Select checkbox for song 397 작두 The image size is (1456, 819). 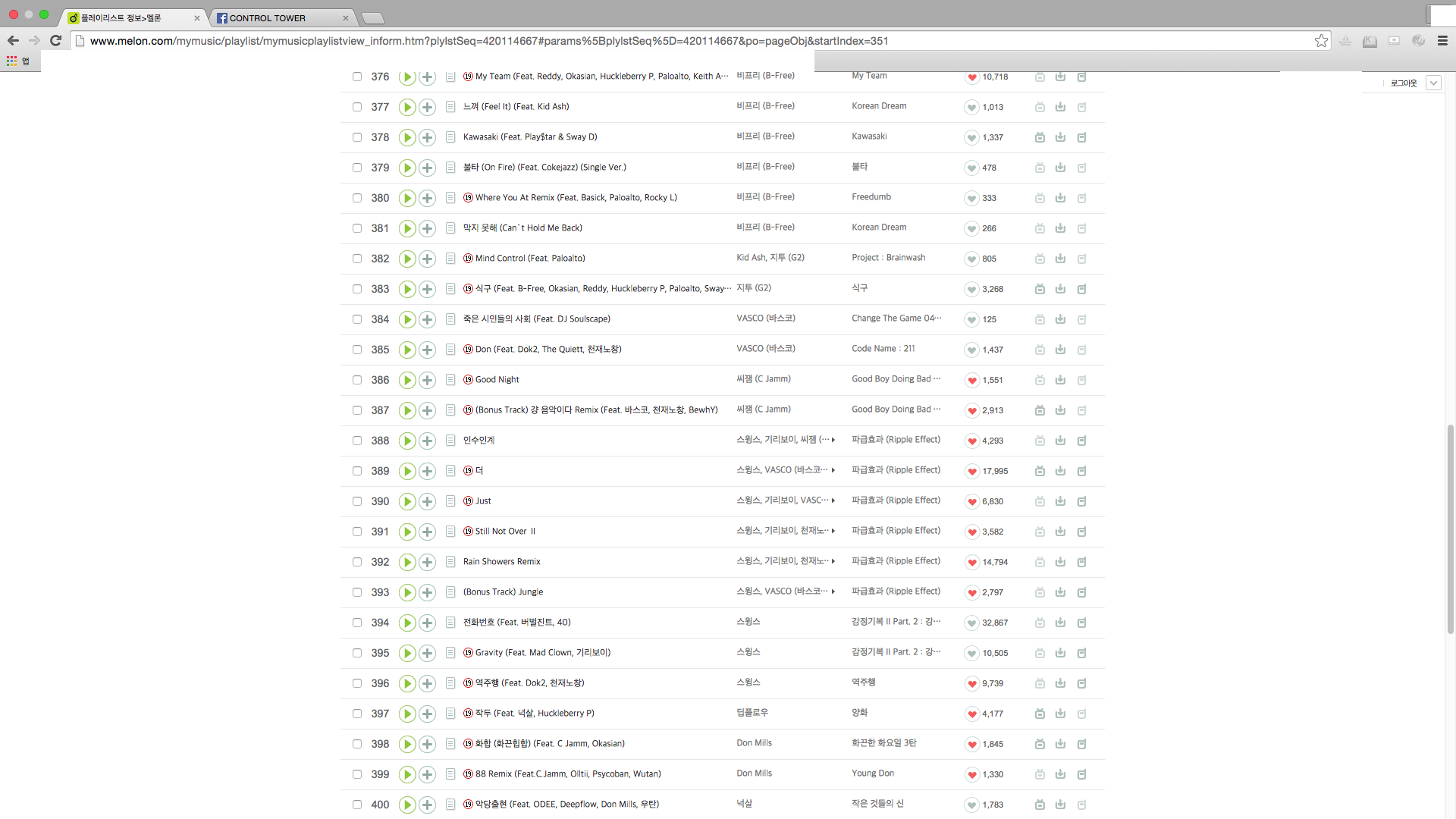(356, 714)
